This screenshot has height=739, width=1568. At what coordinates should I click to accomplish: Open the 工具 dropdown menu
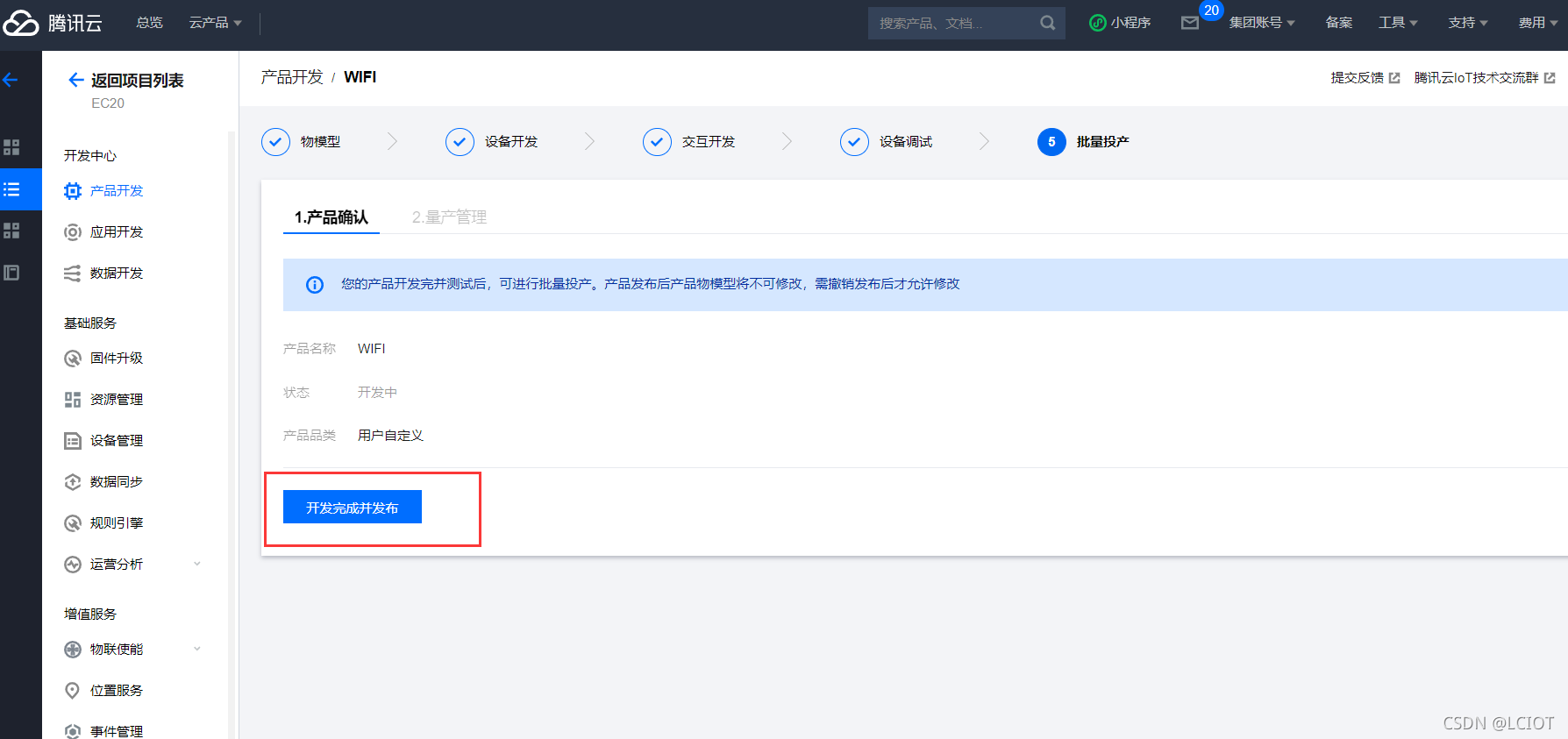tap(1398, 23)
